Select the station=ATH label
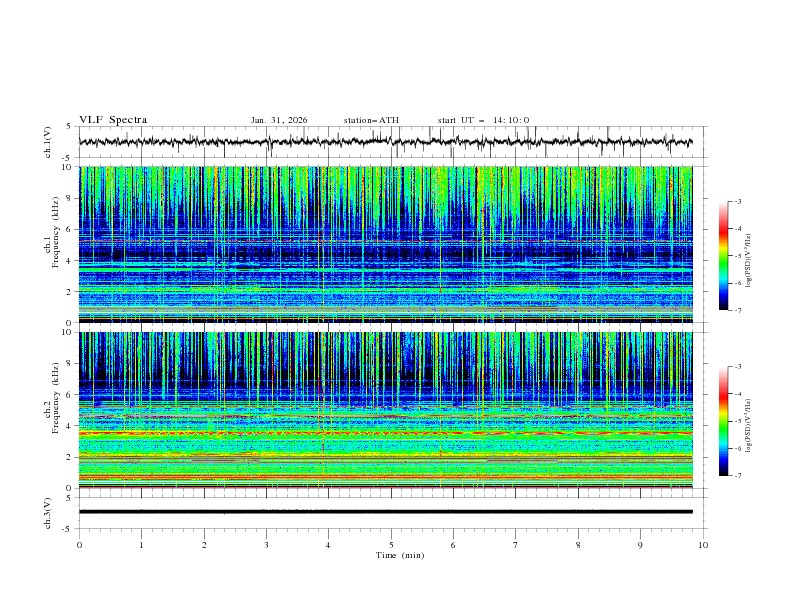792x612 pixels. click(x=371, y=120)
